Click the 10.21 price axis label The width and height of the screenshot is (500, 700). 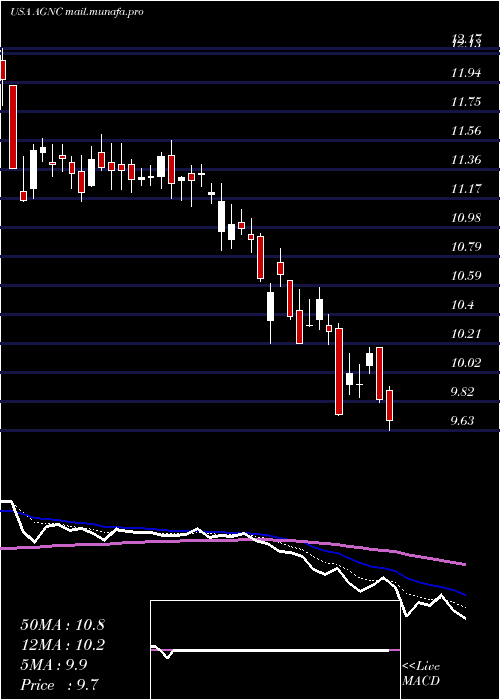(466, 334)
